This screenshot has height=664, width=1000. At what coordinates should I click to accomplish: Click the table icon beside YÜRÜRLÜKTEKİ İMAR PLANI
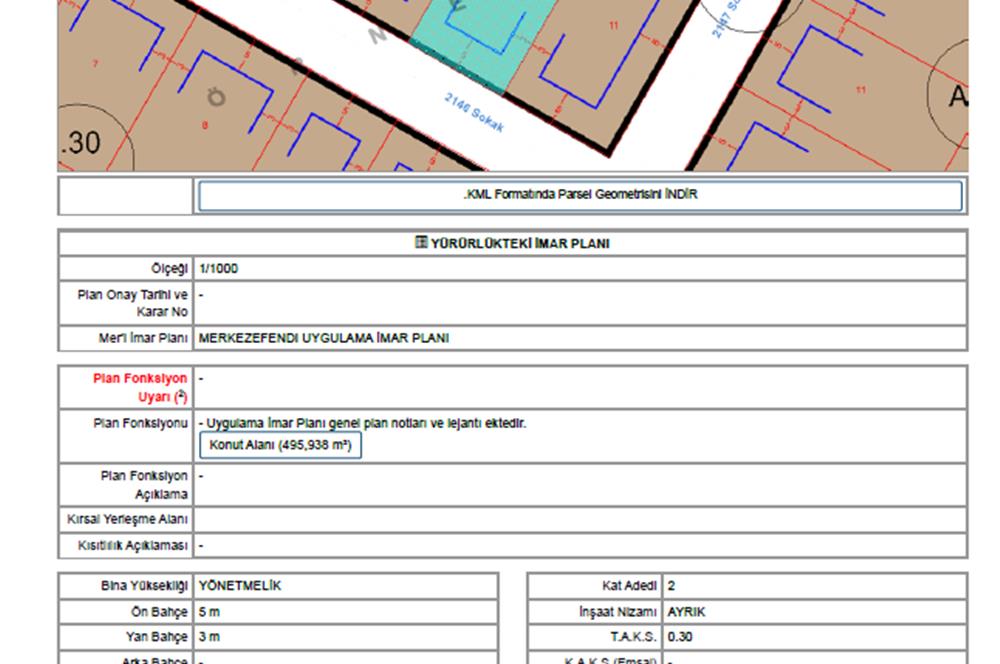(421, 243)
